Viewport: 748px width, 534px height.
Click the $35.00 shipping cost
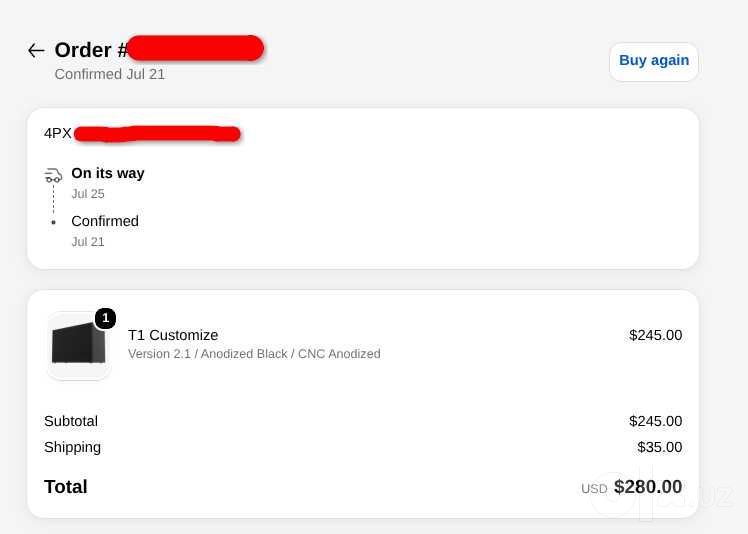click(x=660, y=447)
